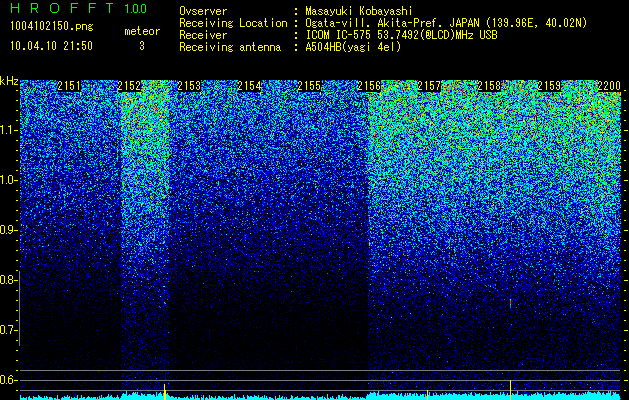This screenshot has height=400, width=629.
Task: Click the yellow meteor spike near 2158
Action: click(510, 390)
